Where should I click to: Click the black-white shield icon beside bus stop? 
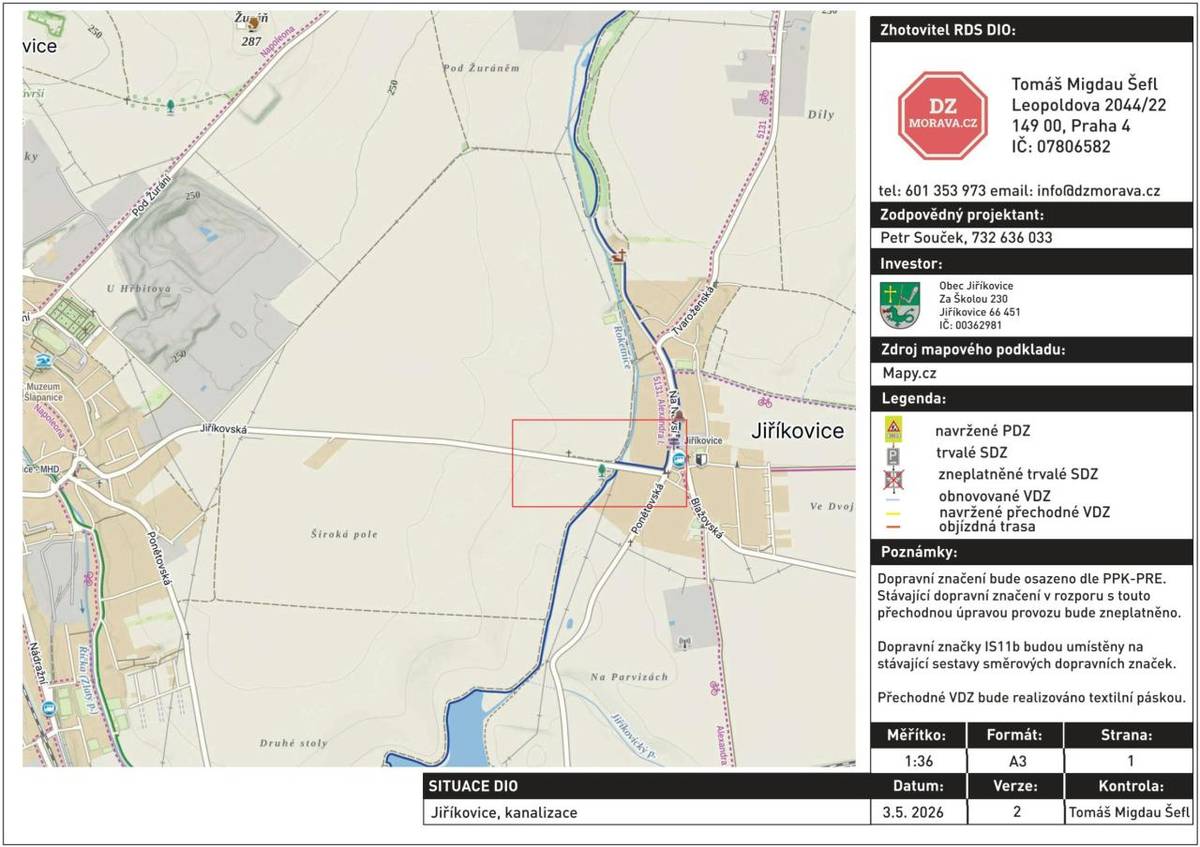click(x=700, y=459)
